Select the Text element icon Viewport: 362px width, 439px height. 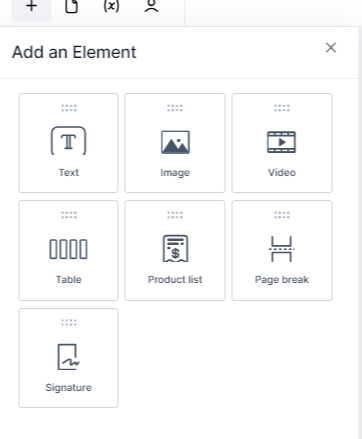[x=68, y=141]
